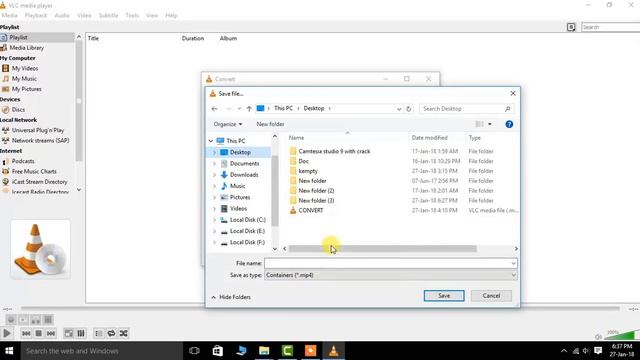Click the File name input field
The width and height of the screenshot is (640, 360).
click(391, 263)
